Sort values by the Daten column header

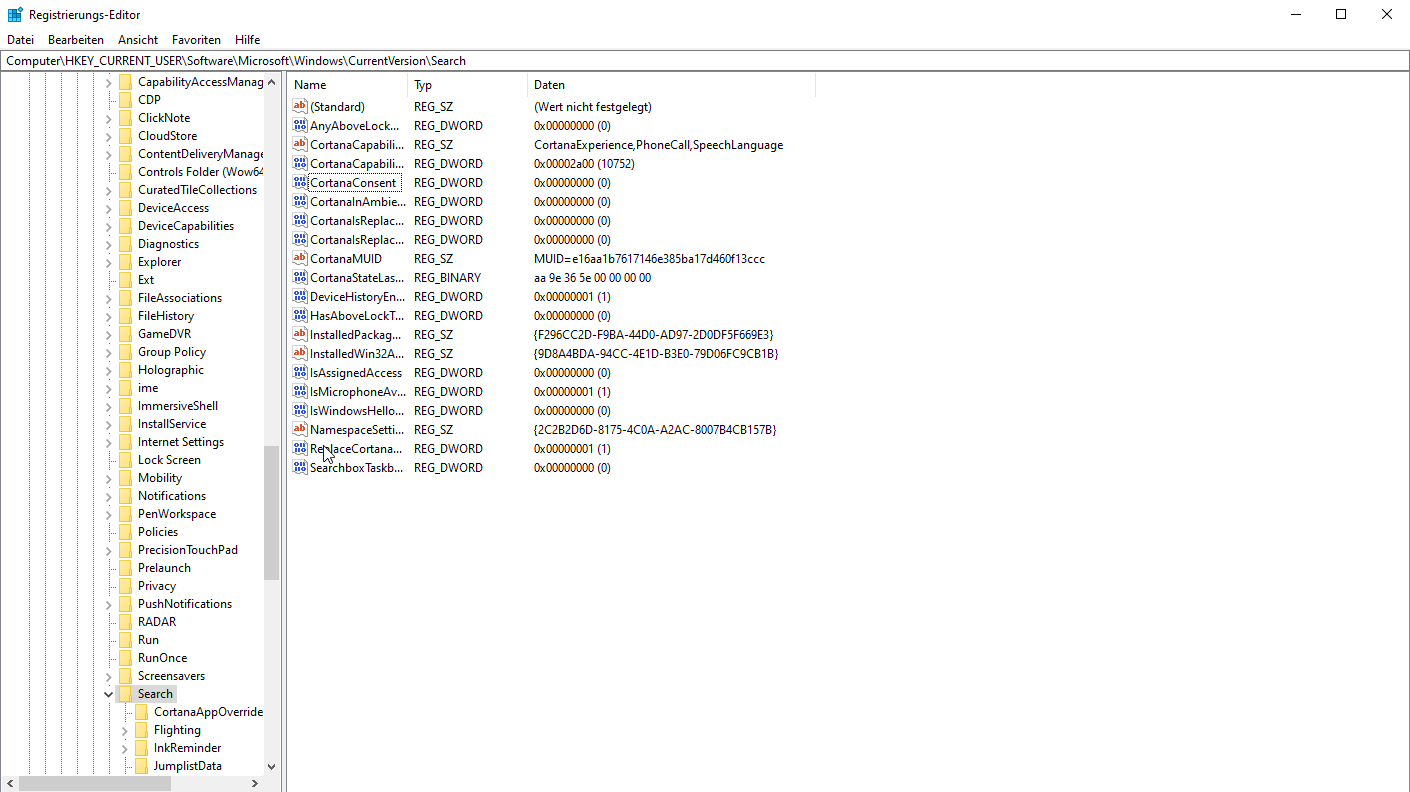(671, 85)
